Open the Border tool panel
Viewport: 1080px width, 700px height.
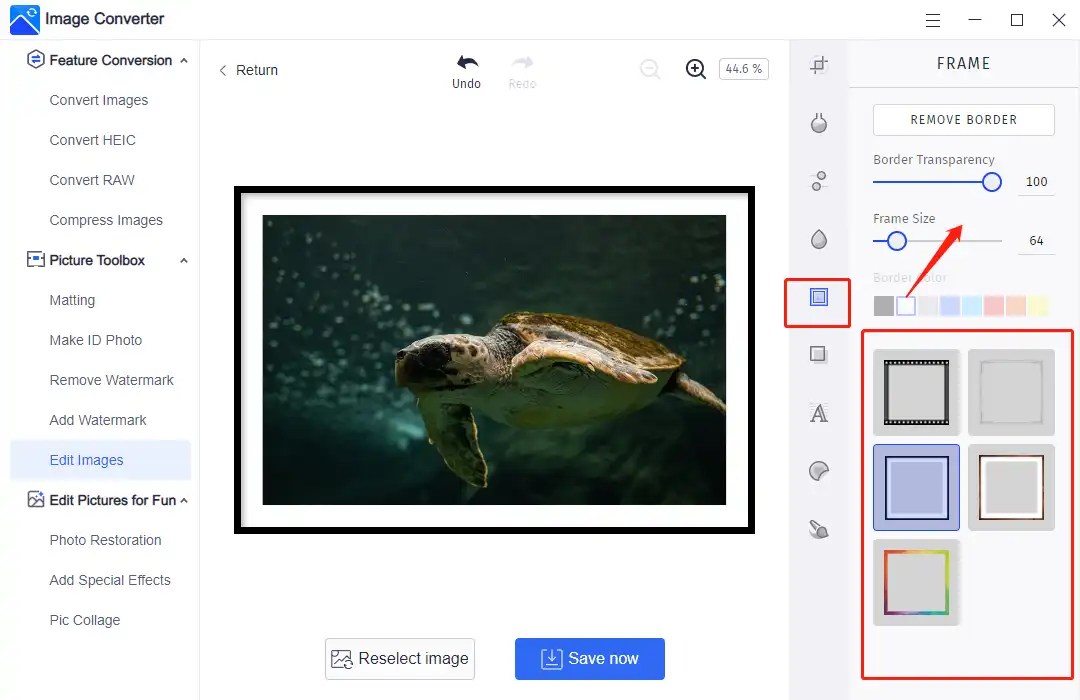coord(818,354)
